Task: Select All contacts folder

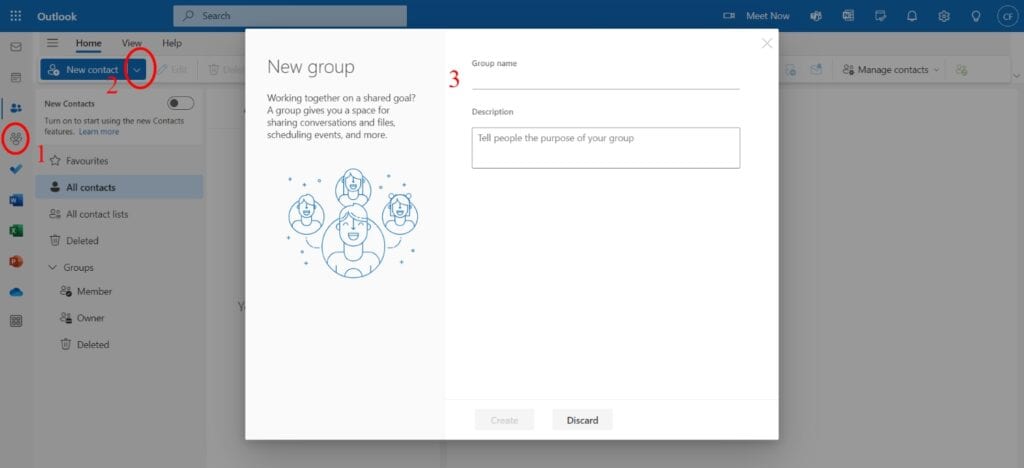Action: tap(120, 187)
